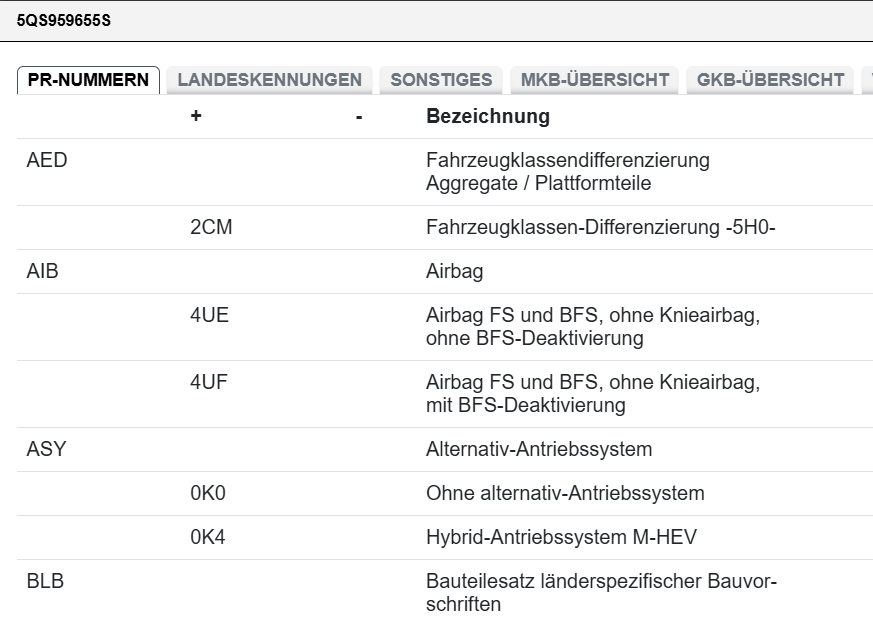Screen dimensions: 873x625
Task: Switch to the GKB-ÜBERSICHT tab
Action: click(770, 80)
